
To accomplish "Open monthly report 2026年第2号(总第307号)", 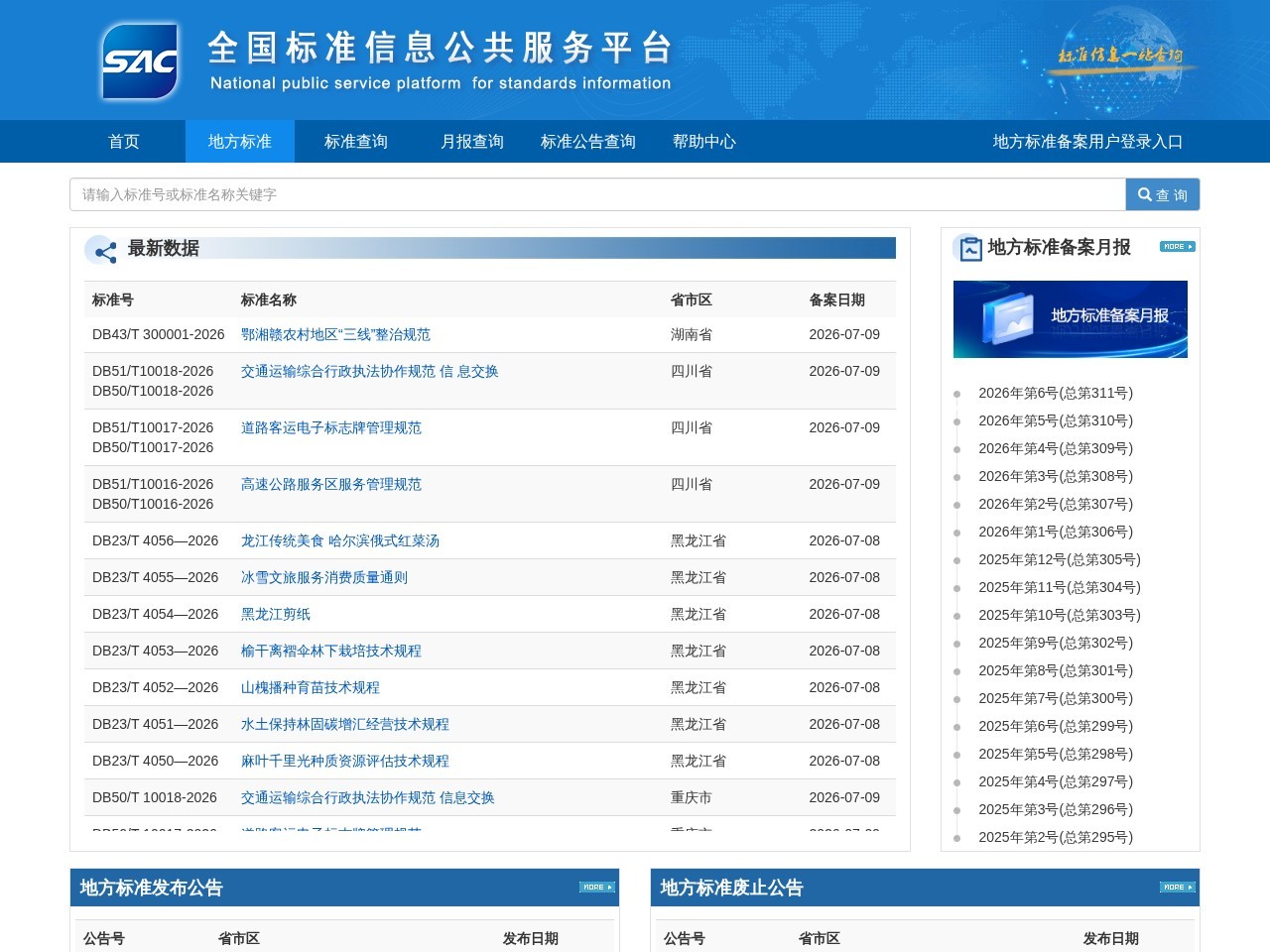I will 1056,505.
